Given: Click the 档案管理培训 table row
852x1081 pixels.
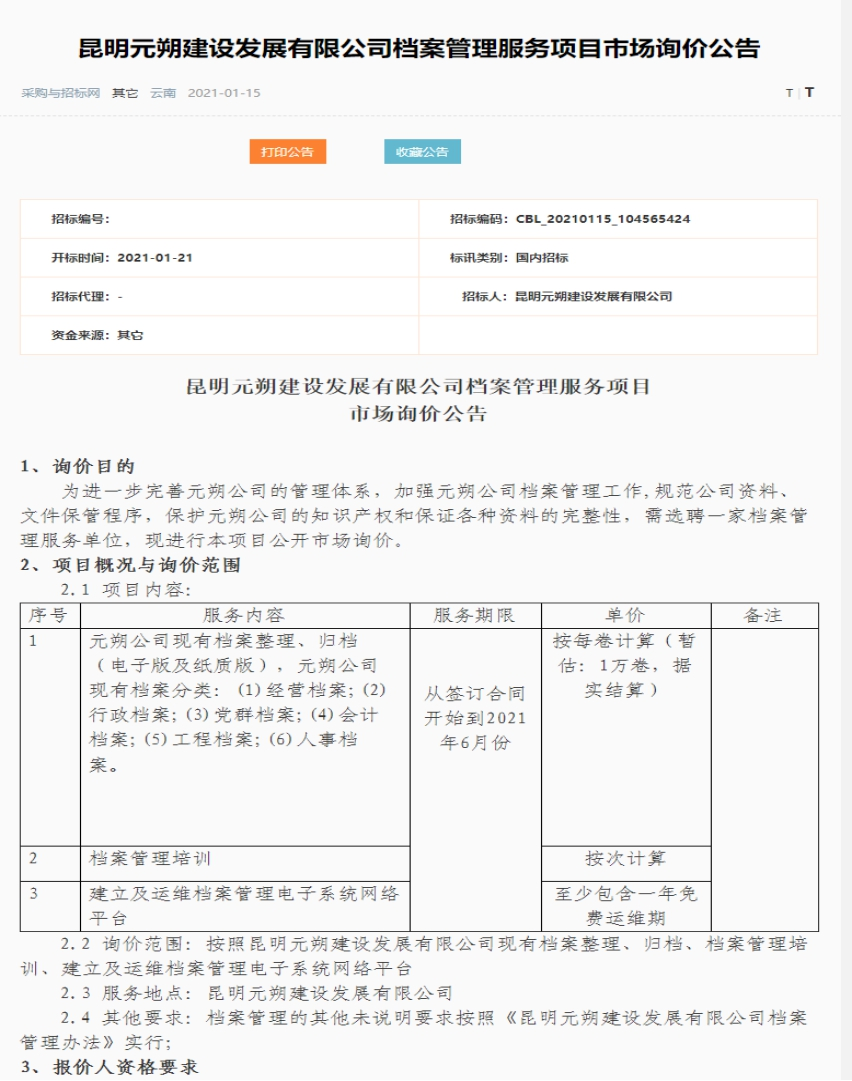Looking at the screenshot, I should pyautogui.click(x=244, y=859).
